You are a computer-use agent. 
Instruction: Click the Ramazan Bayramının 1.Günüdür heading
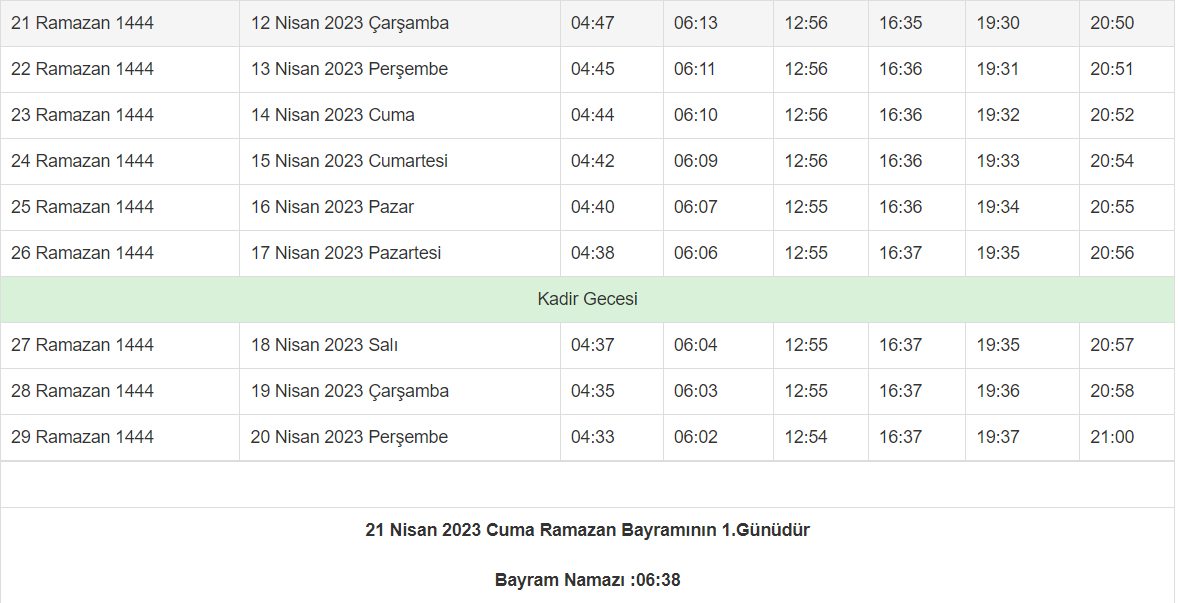(587, 530)
